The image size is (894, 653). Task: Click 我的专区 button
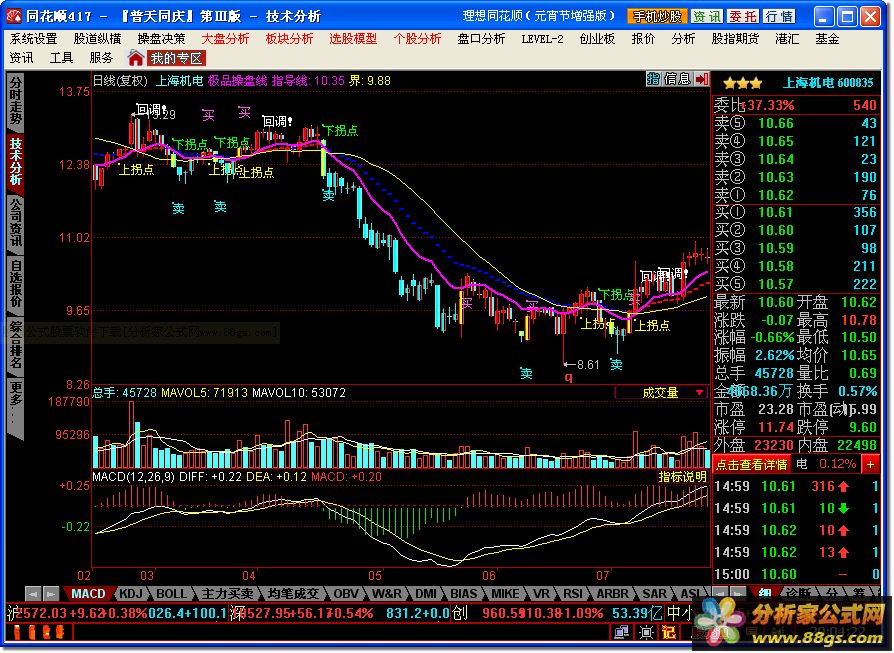tap(176, 58)
